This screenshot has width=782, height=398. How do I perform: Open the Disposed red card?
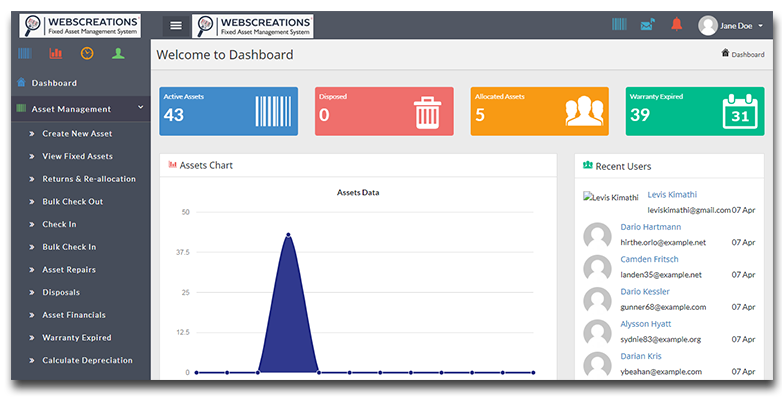384,111
